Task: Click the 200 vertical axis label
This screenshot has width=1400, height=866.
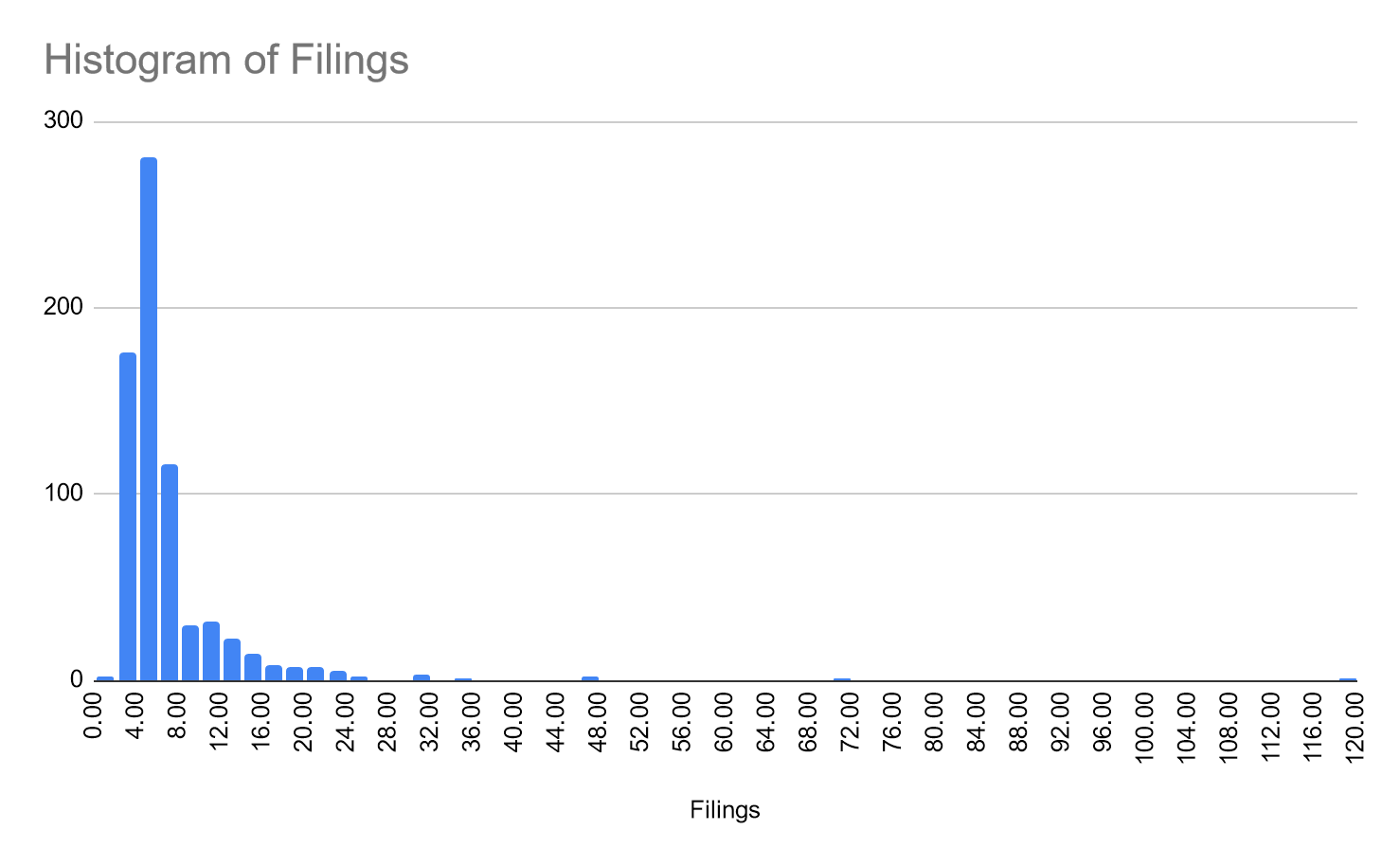Action: click(x=63, y=307)
